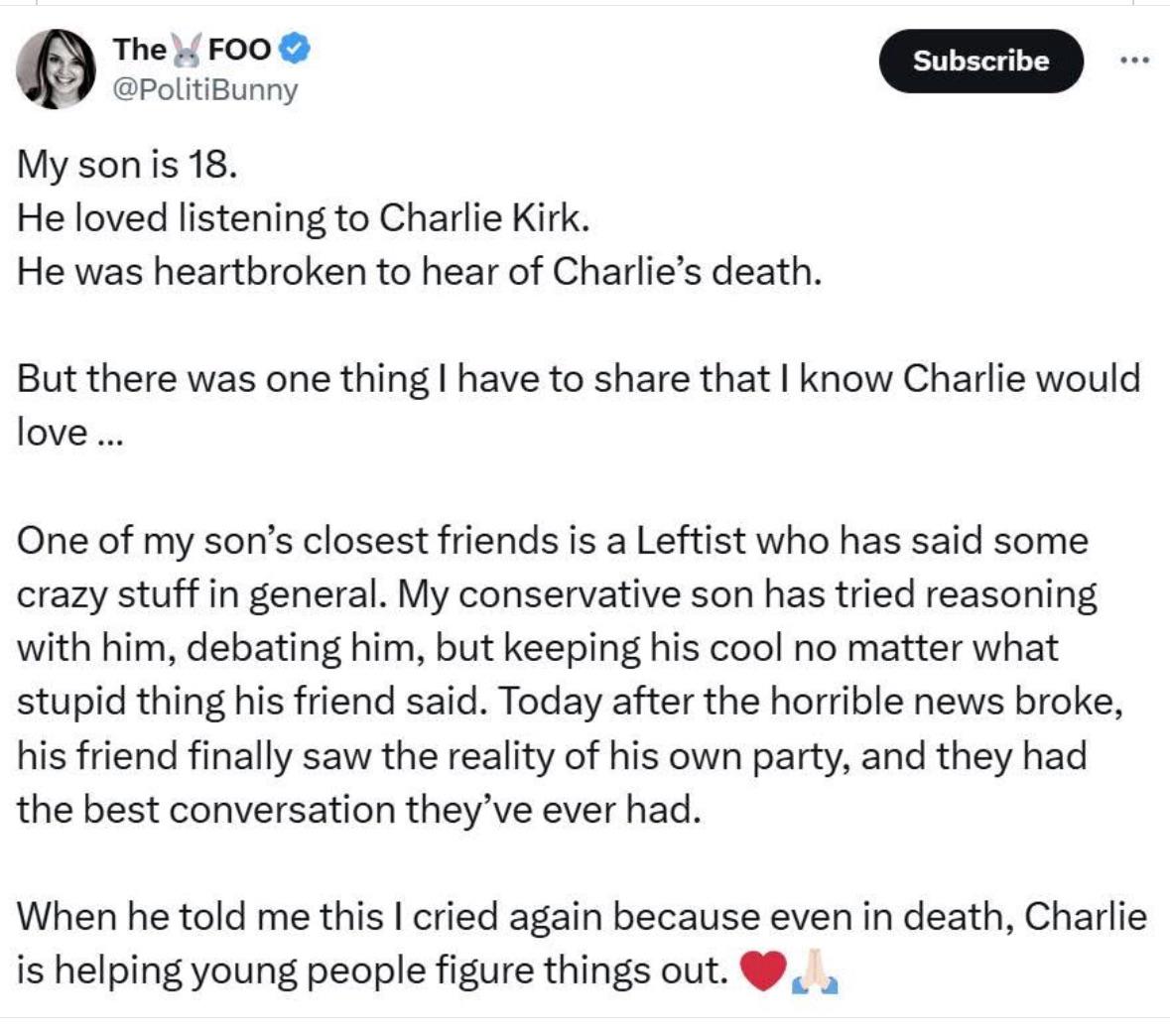1170x1036 pixels.
Task: Click the paragraph starting "But there was one thing"
Action: (579, 405)
